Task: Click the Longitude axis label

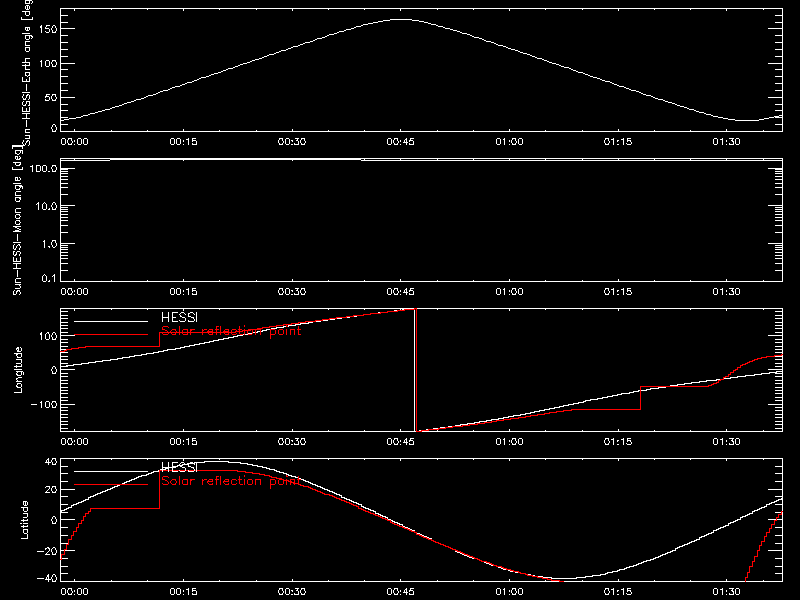Action: tap(18, 370)
